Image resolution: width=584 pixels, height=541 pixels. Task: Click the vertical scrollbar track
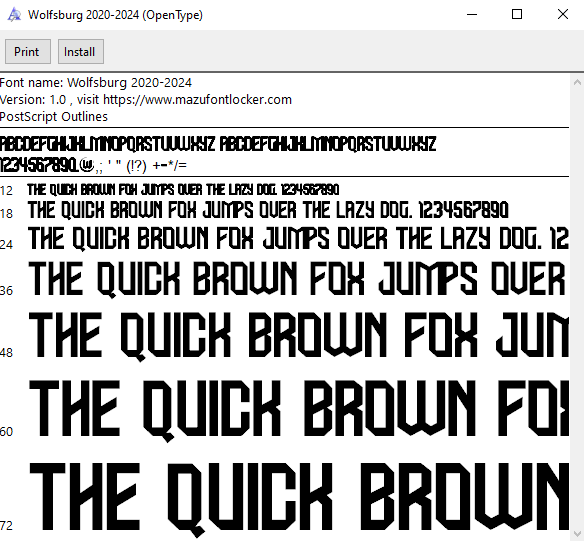(577, 308)
